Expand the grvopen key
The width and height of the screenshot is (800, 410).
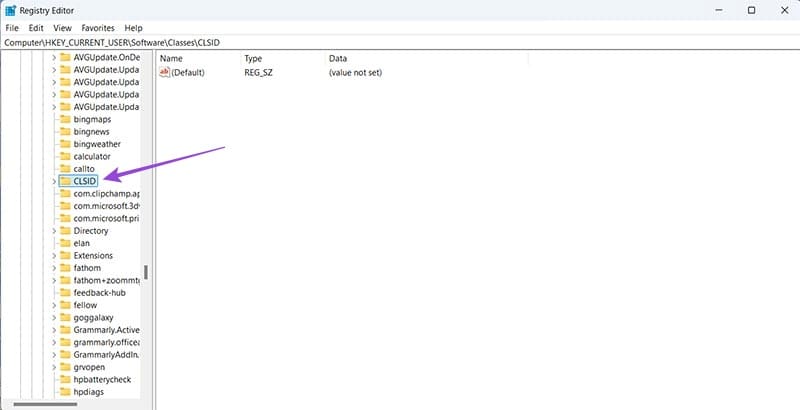click(x=54, y=367)
